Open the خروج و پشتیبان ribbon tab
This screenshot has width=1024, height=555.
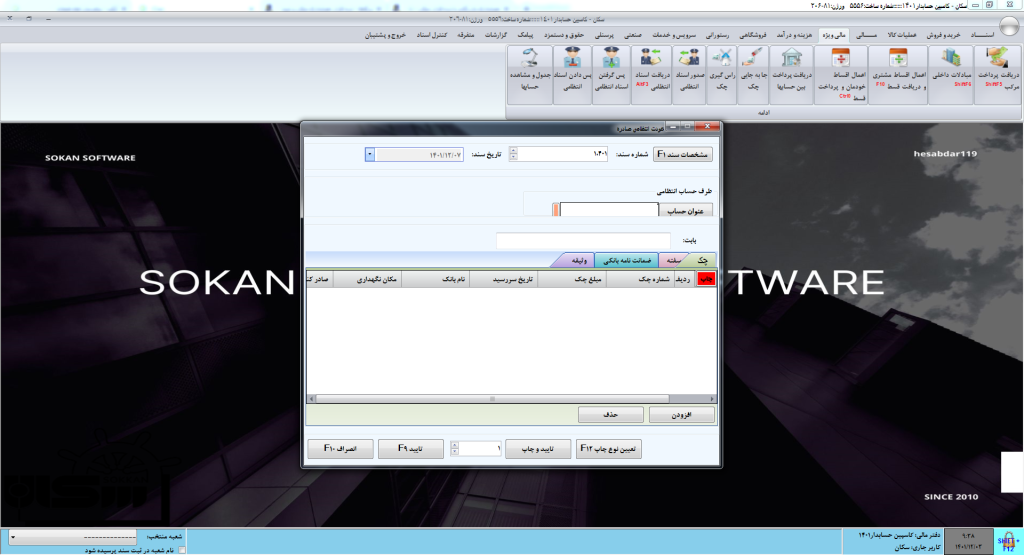pyautogui.click(x=385, y=35)
